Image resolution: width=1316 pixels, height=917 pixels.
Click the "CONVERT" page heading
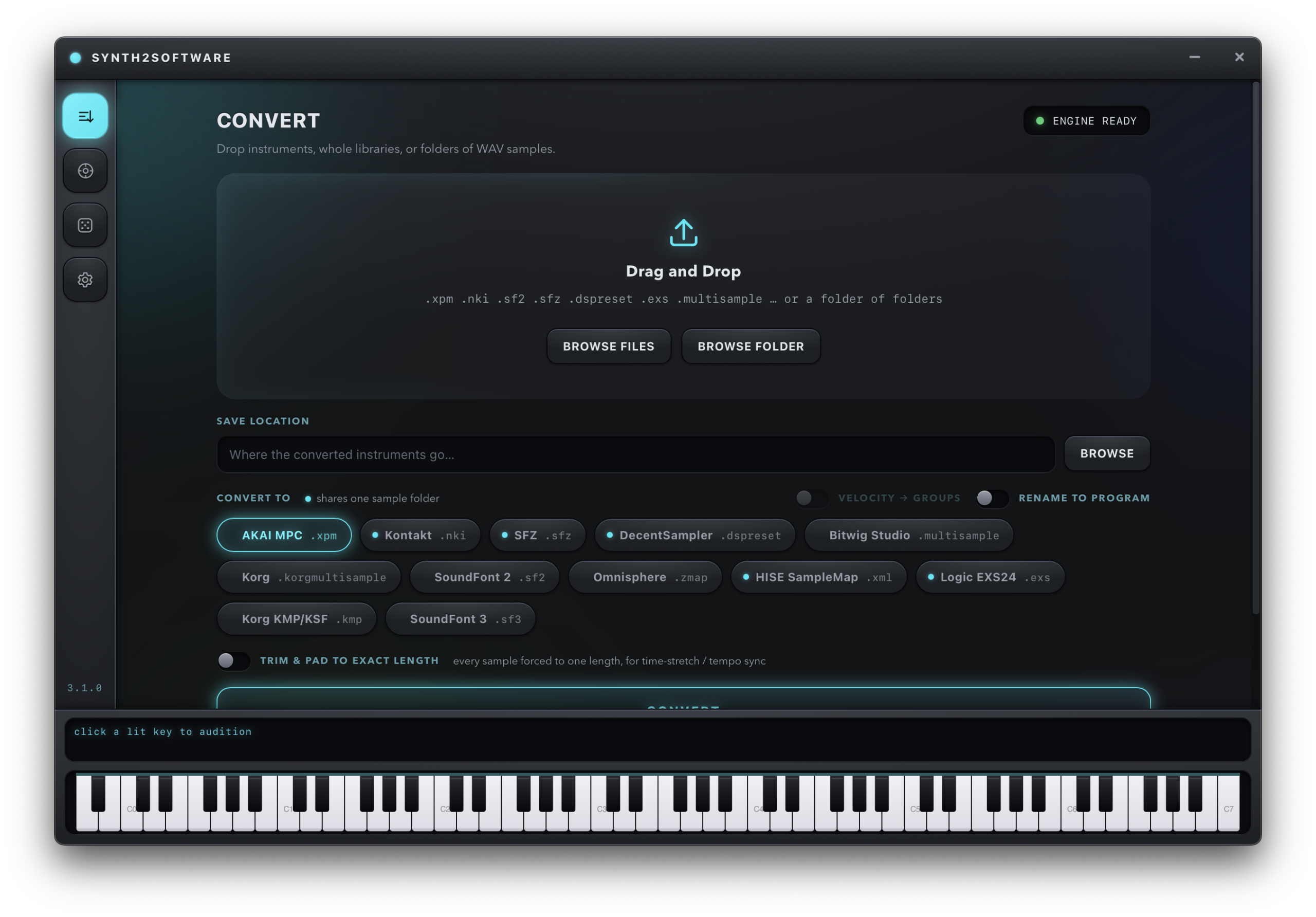(x=268, y=121)
